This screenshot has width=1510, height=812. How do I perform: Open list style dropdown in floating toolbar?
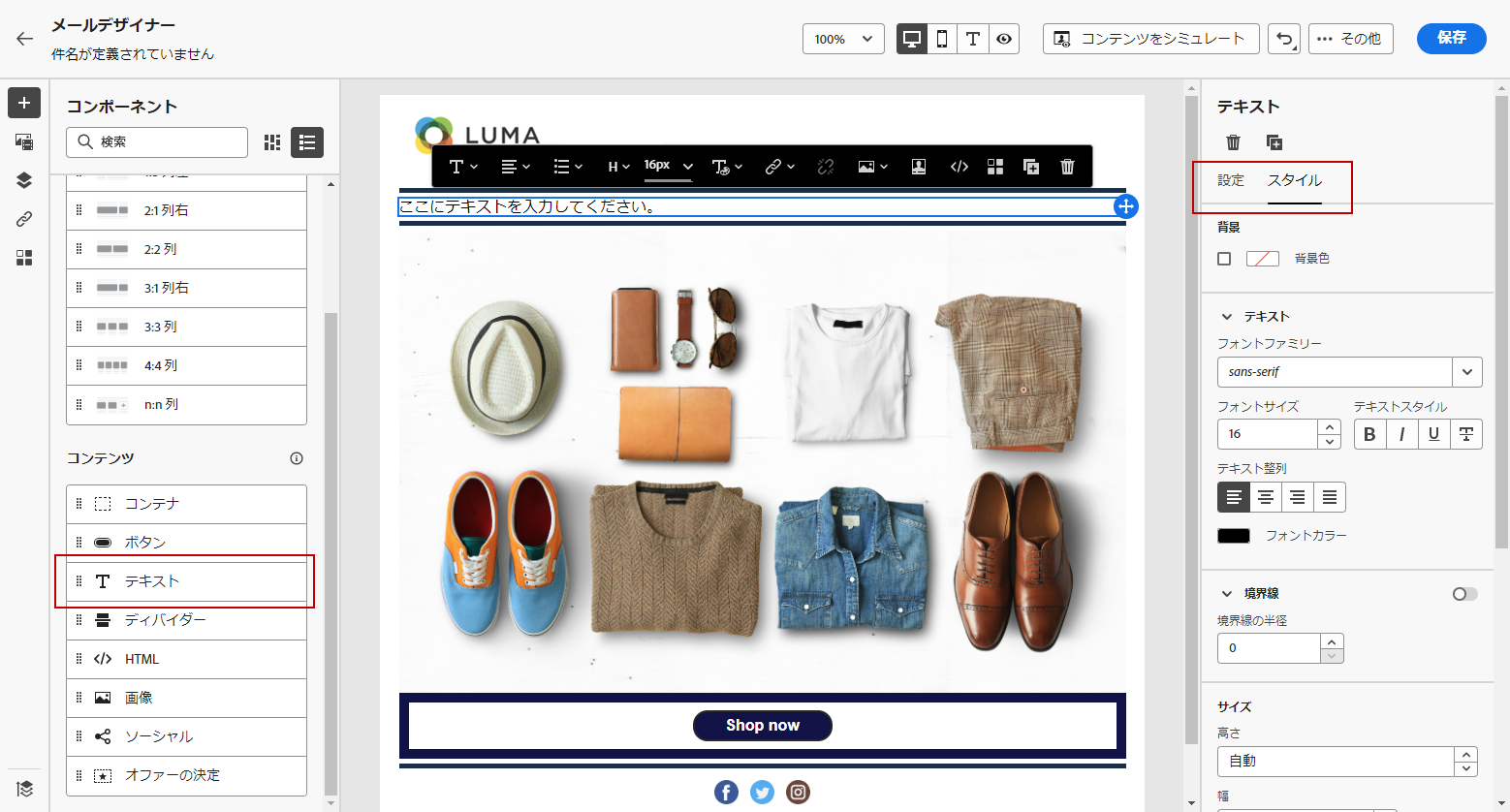point(568,167)
